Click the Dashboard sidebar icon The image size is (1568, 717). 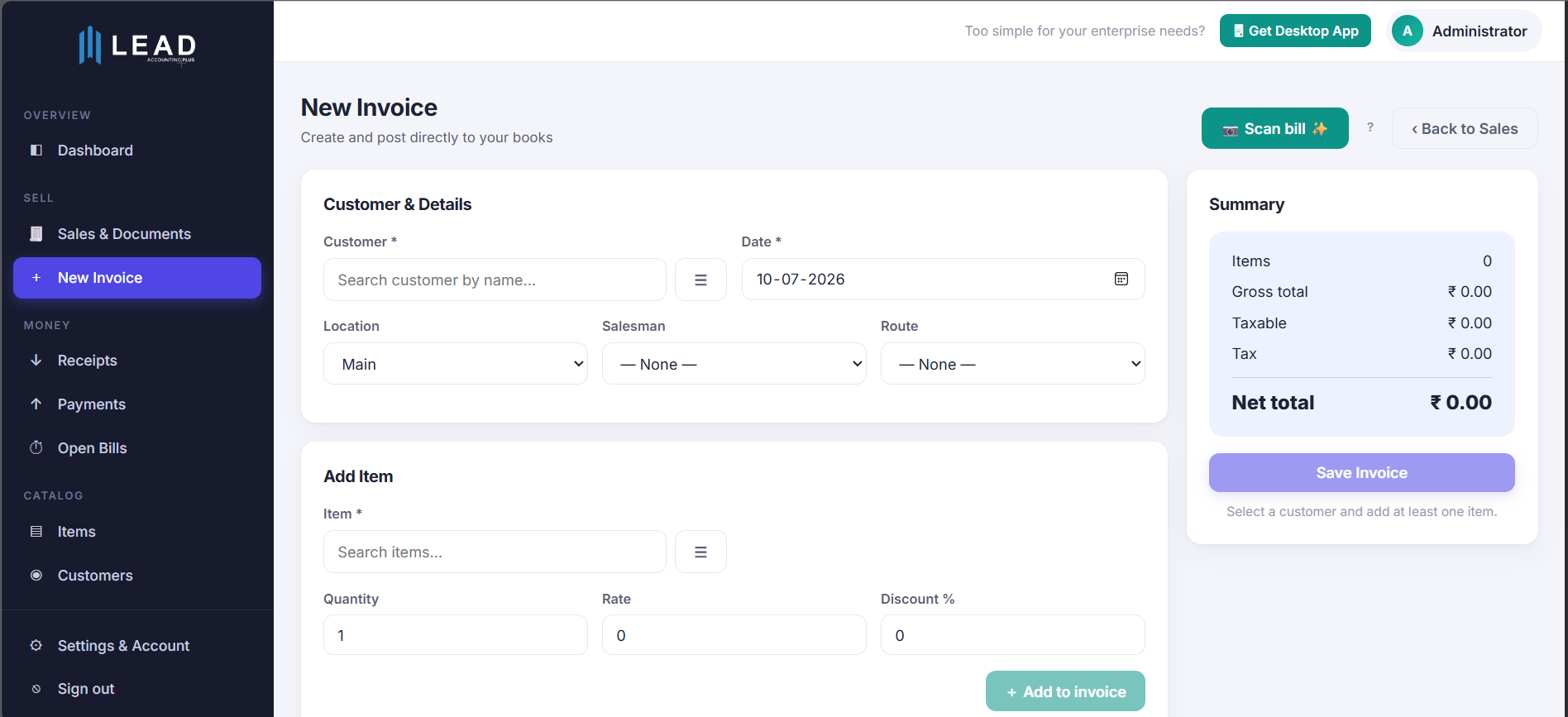[x=36, y=151]
